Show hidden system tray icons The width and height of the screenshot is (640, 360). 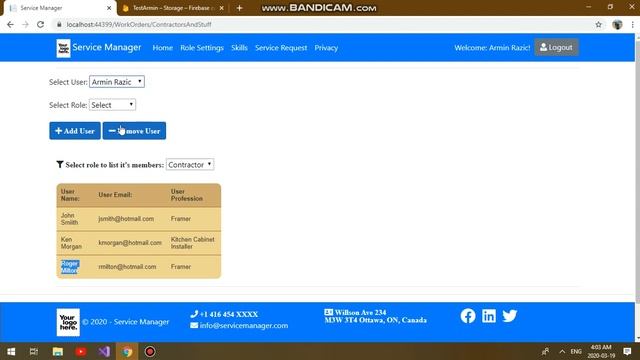[562, 351]
